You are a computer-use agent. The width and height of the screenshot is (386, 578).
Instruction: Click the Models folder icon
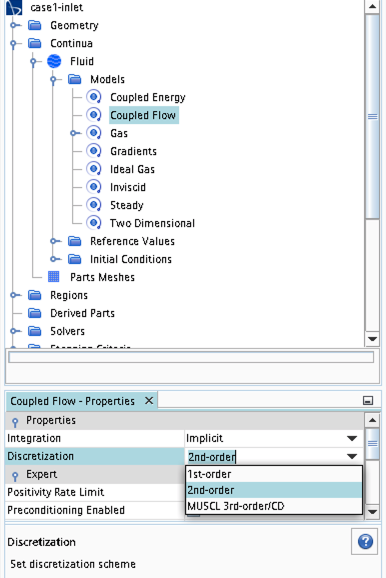point(74,79)
